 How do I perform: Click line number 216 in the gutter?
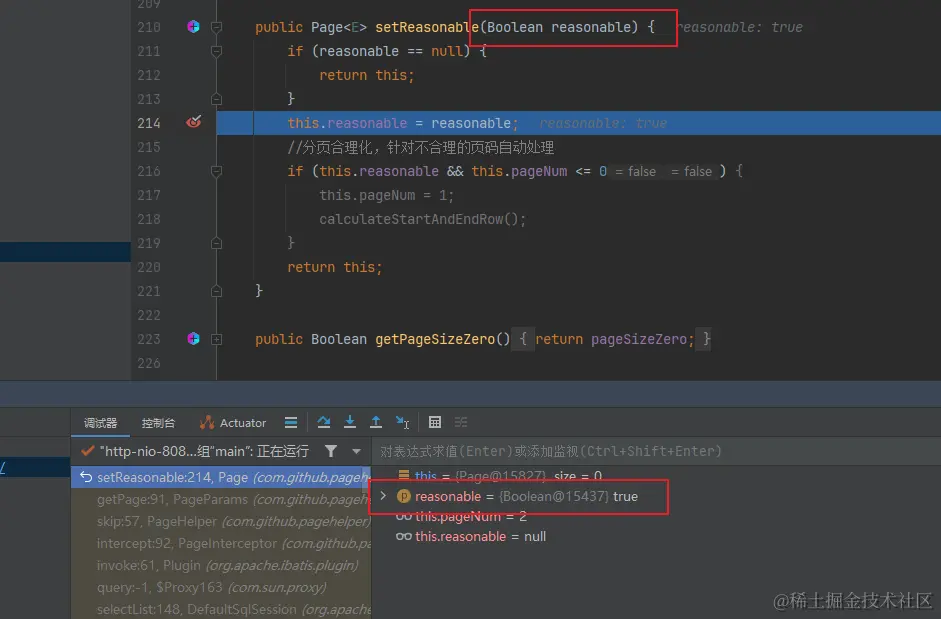[149, 171]
